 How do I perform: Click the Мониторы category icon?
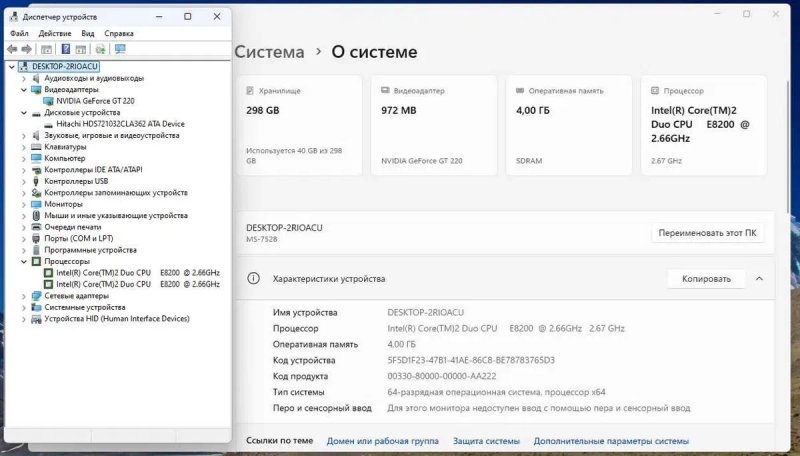click(x=36, y=204)
